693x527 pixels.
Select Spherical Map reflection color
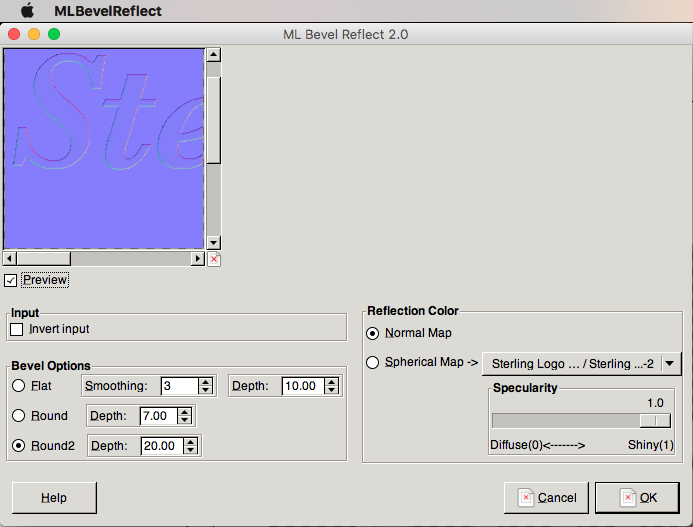(x=373, y=363)
